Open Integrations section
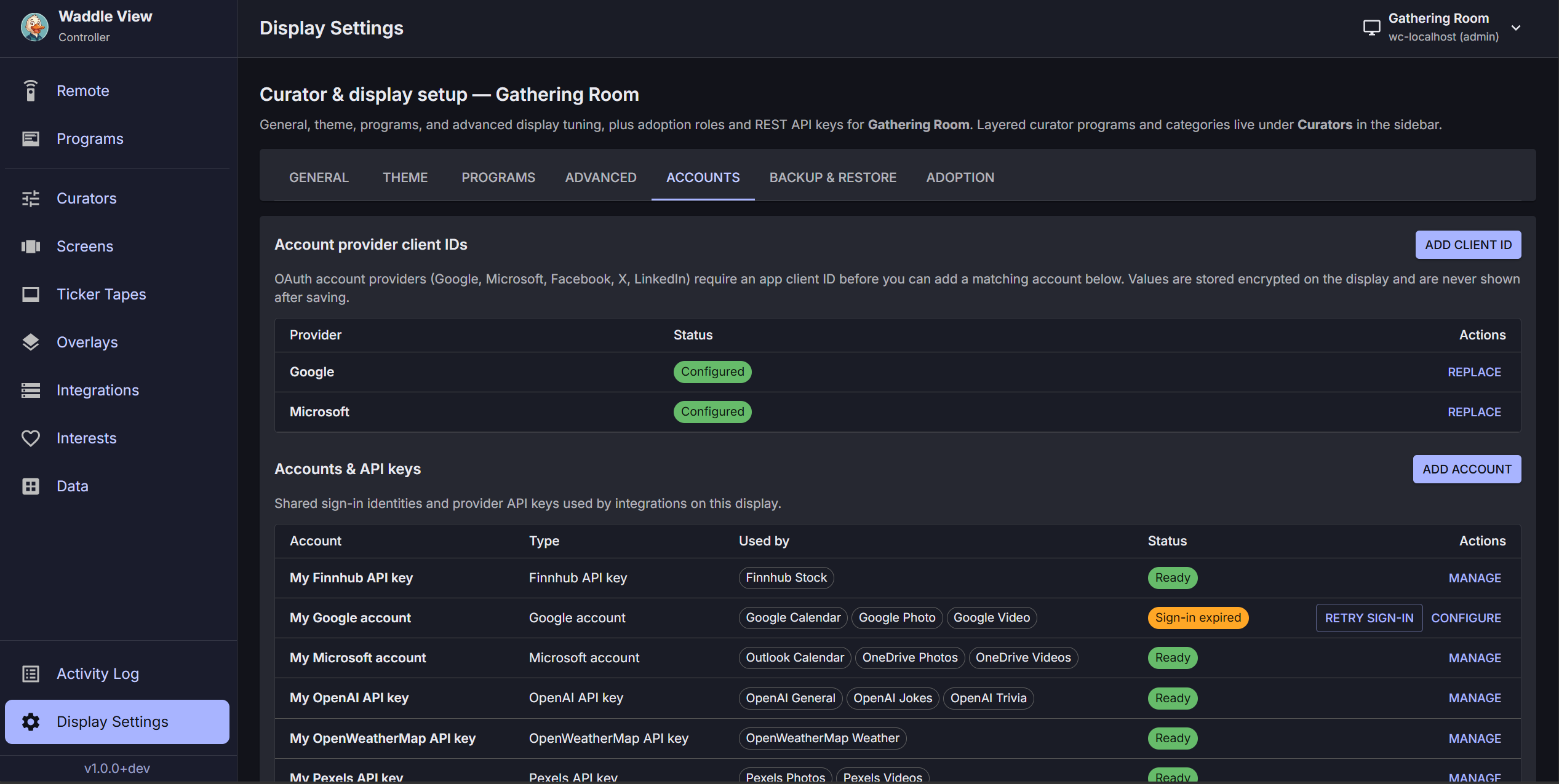The height and width of the screenshot is (784, 1559). 117,390
